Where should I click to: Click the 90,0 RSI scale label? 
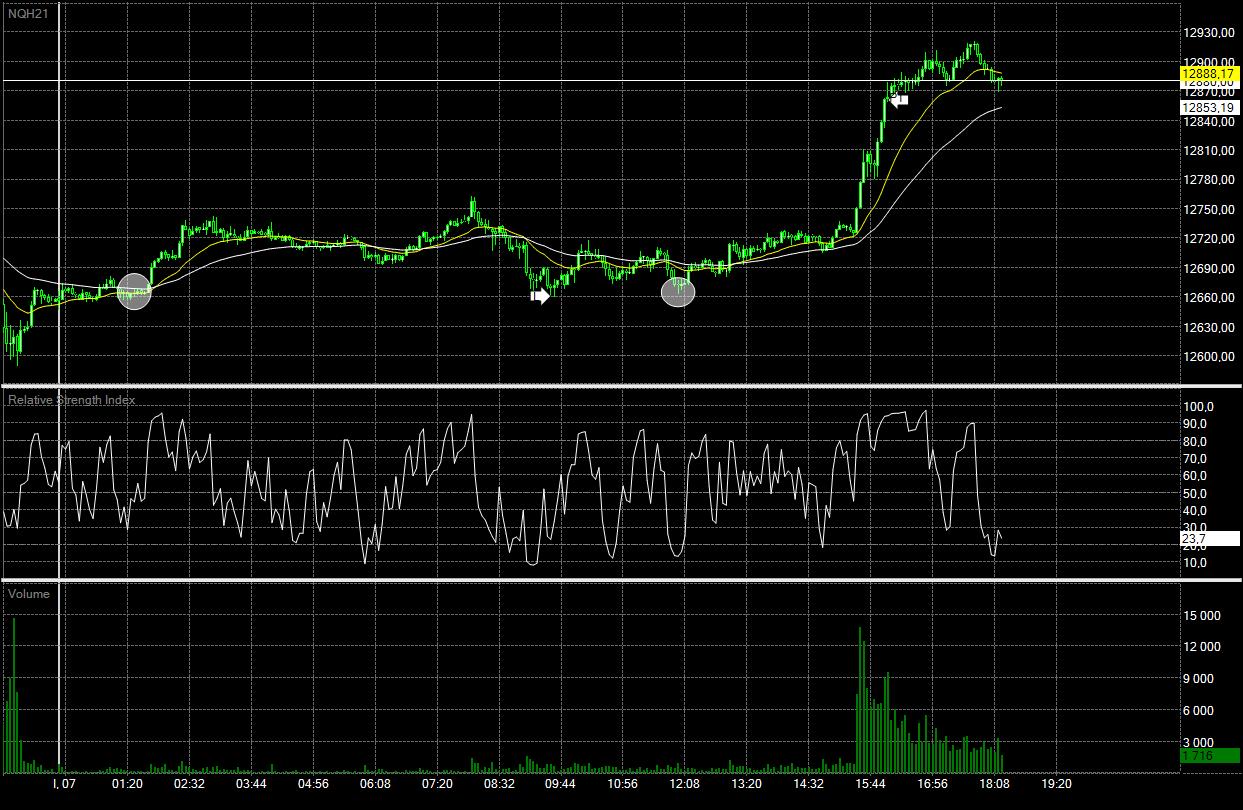coord(1195,424)
